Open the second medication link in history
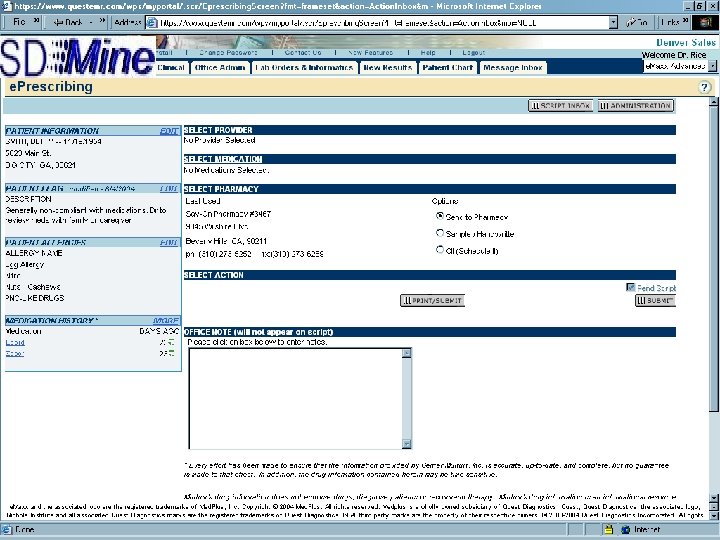Viewport: 720px width, 540px height. pyautogui.click(x=14, y=354)
